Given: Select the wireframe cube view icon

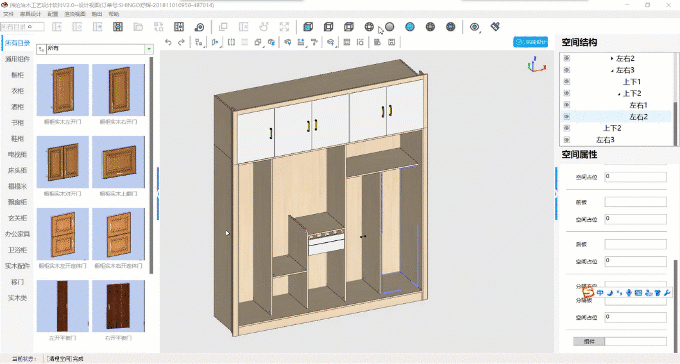Looking at the screenshot, I should [x=328, y=27].
